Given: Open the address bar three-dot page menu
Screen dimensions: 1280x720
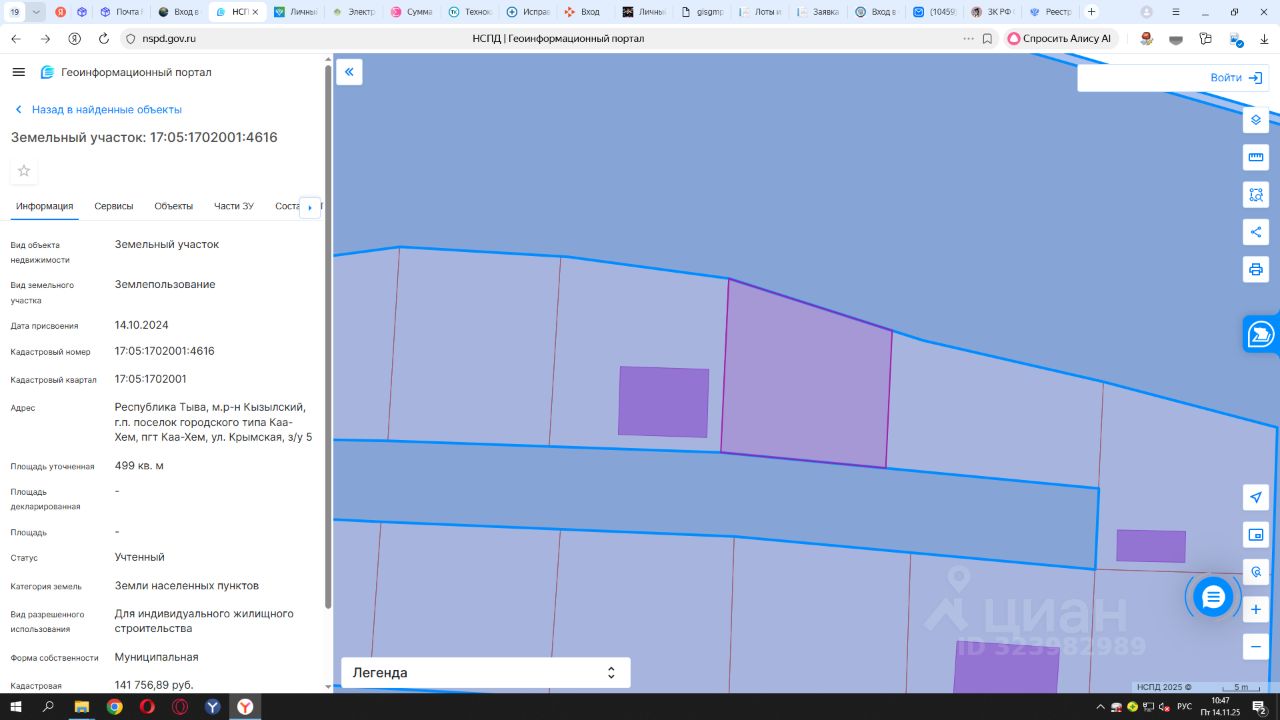Looking at the screenshot, I should click(x=968, y=39).
